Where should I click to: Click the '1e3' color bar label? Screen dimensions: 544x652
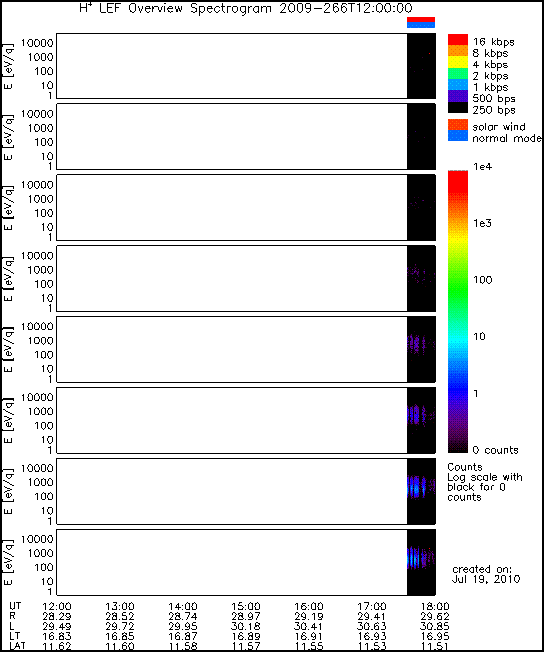[482, 223]
